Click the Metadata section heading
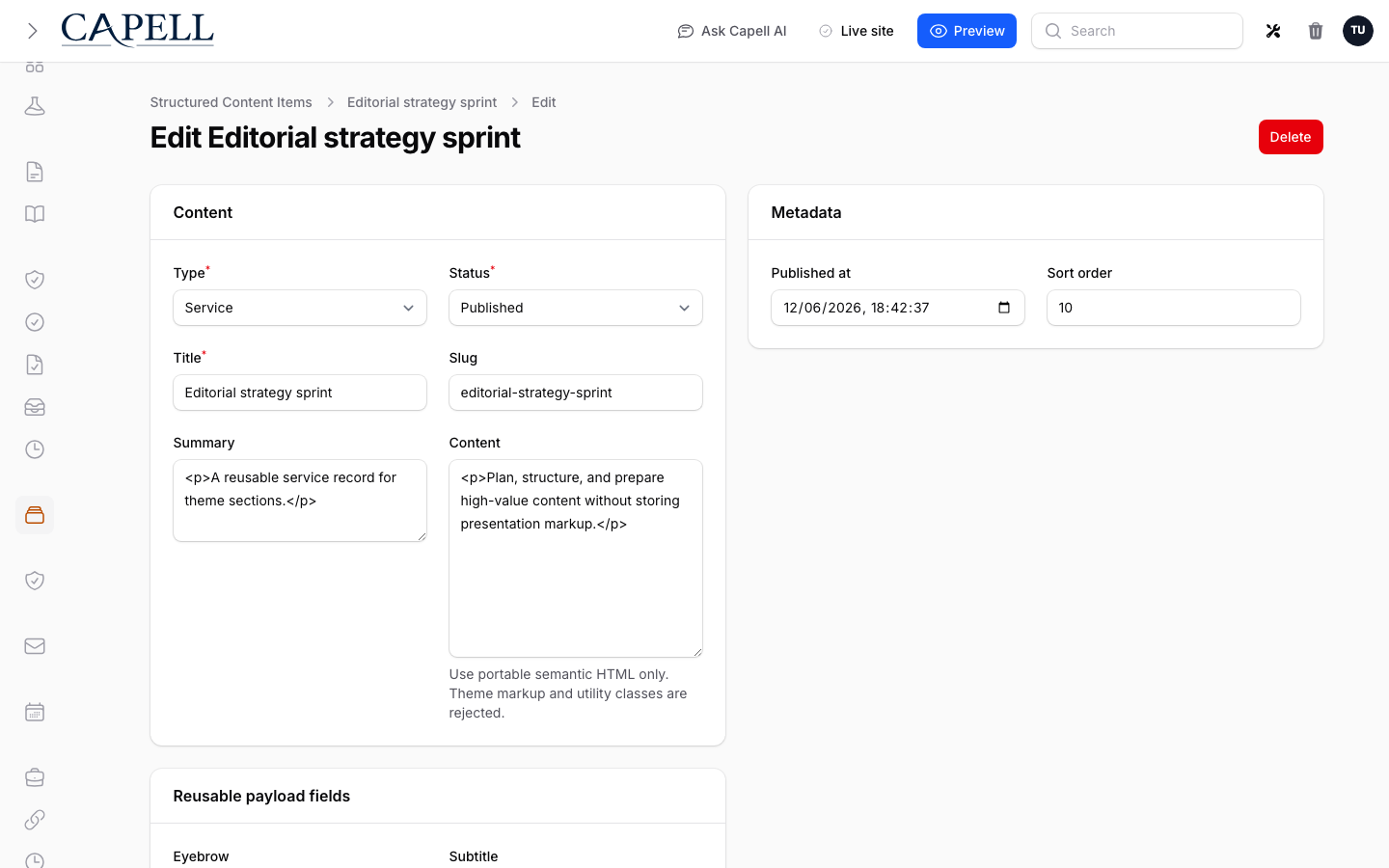The width and height of the screenshot is (1389, 868). [x=806, y=212]
